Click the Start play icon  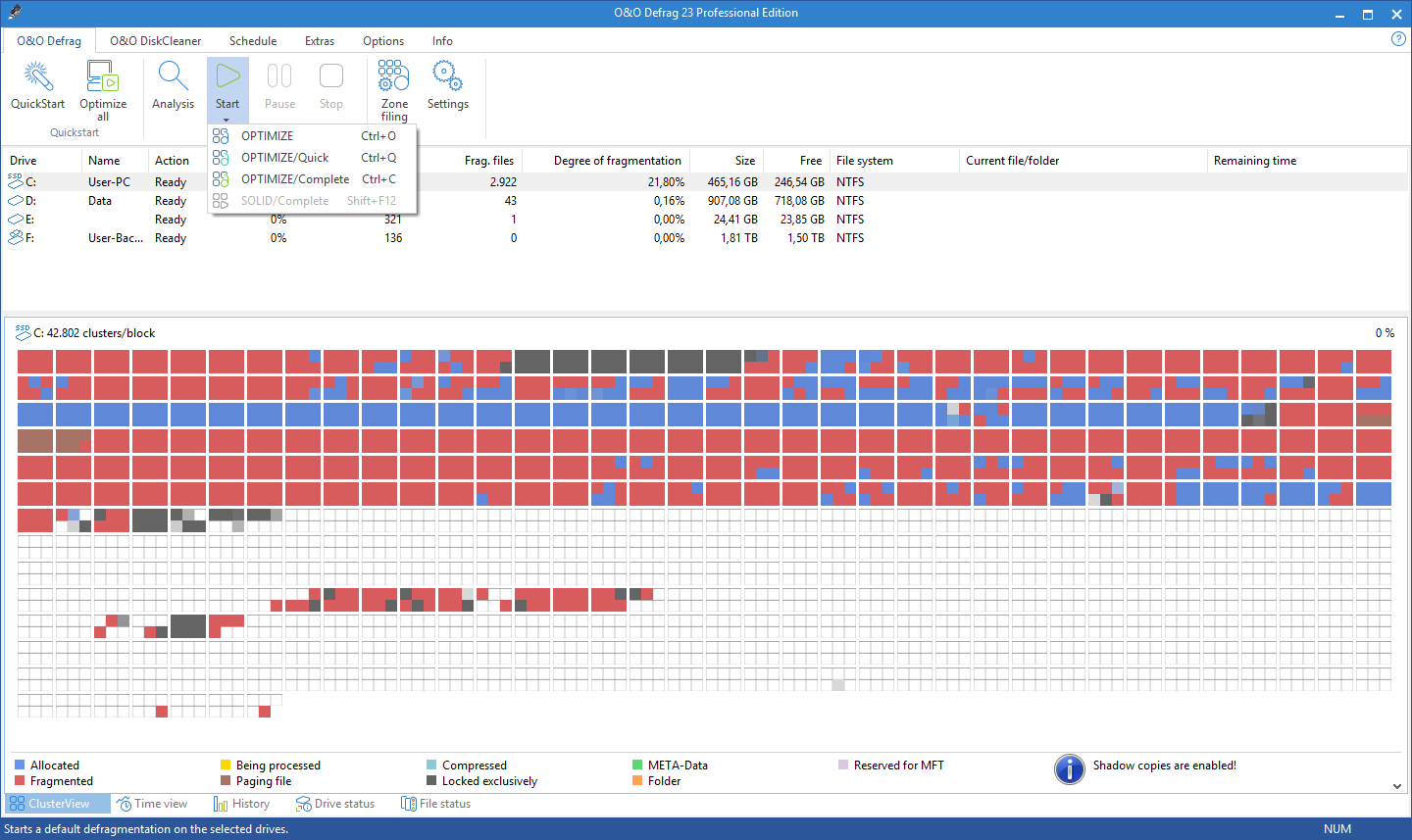pyautogui.click(x=227, y=76)
